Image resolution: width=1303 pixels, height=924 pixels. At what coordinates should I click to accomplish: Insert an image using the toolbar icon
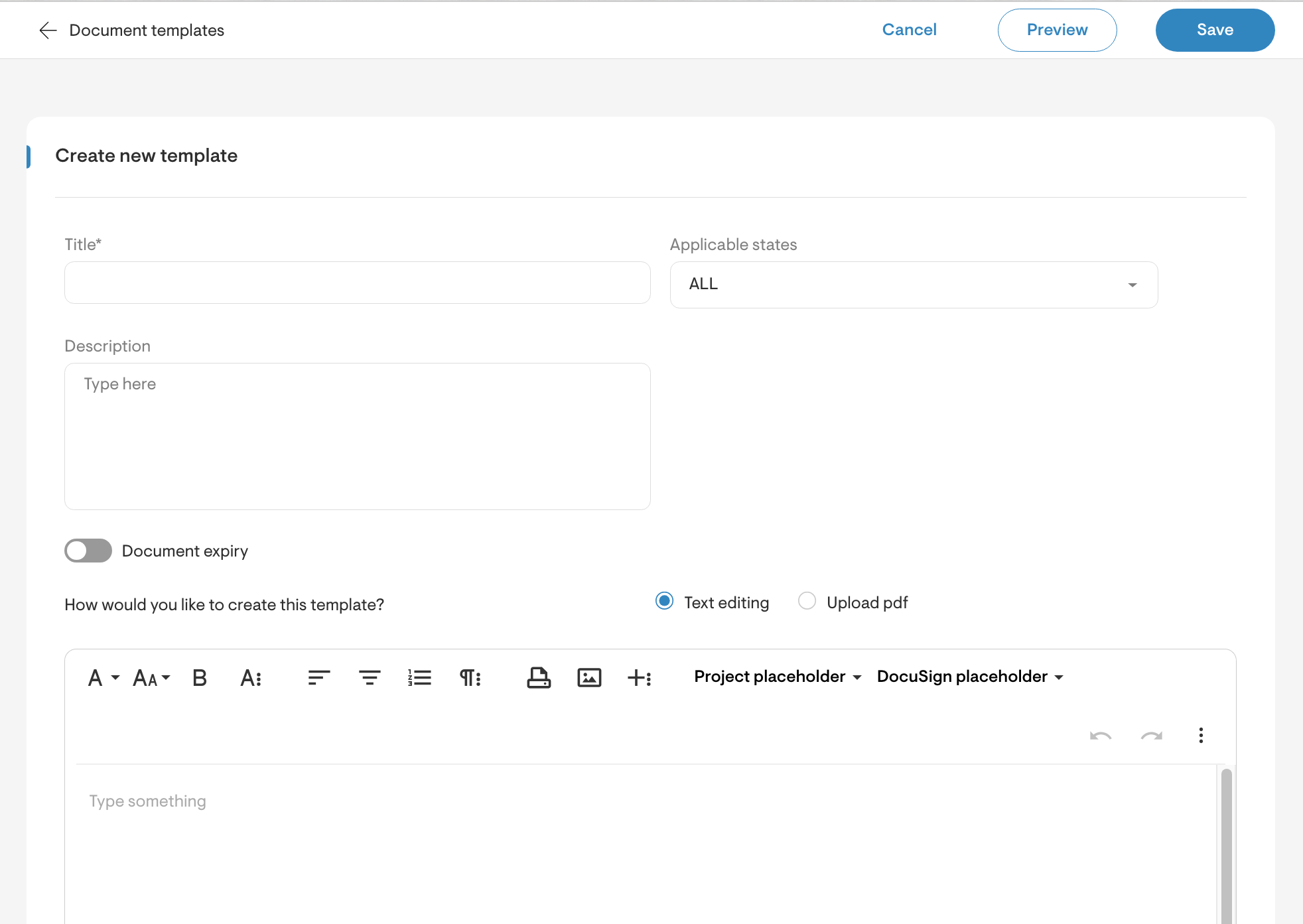point(589,678)
